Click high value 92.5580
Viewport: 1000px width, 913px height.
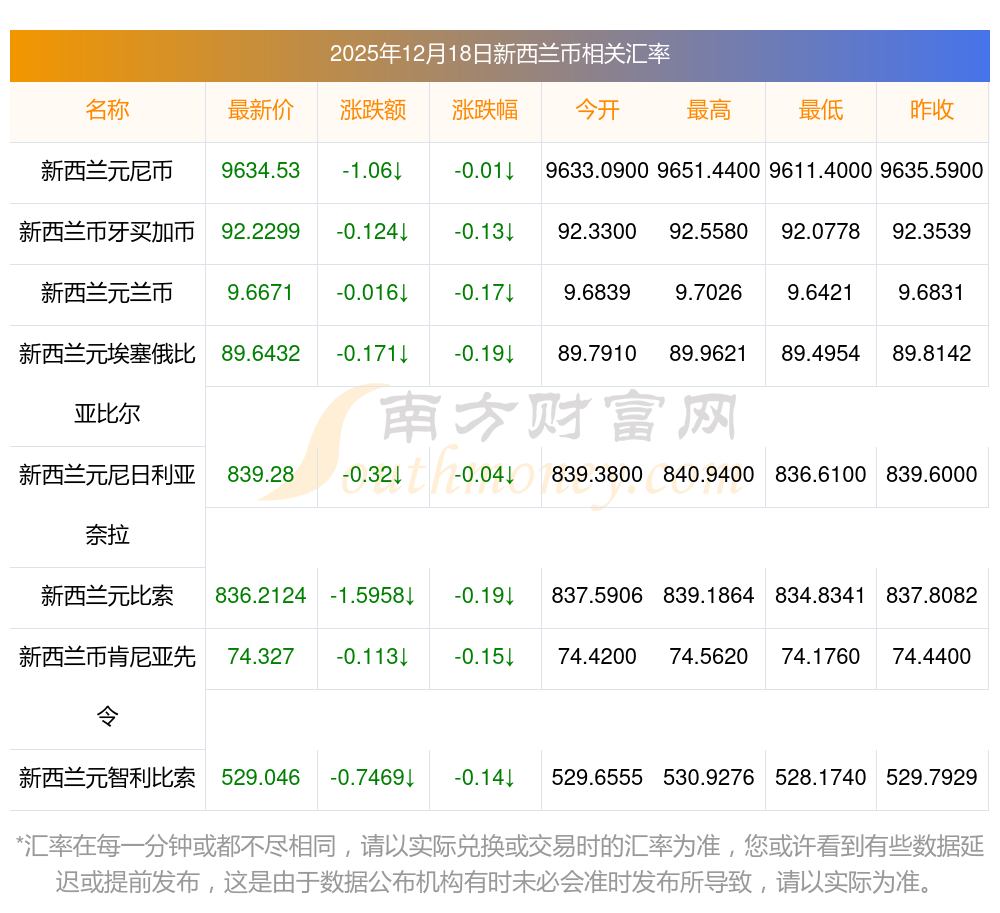coord(709,231)
